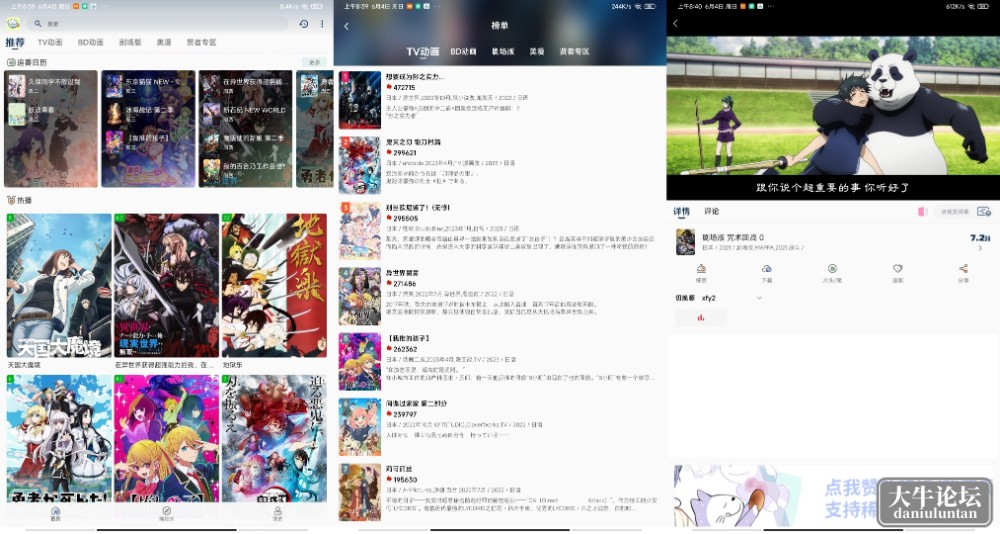
Task: Open the 在异世界获得超强能力 poster
Action: [x=166, y=286]
